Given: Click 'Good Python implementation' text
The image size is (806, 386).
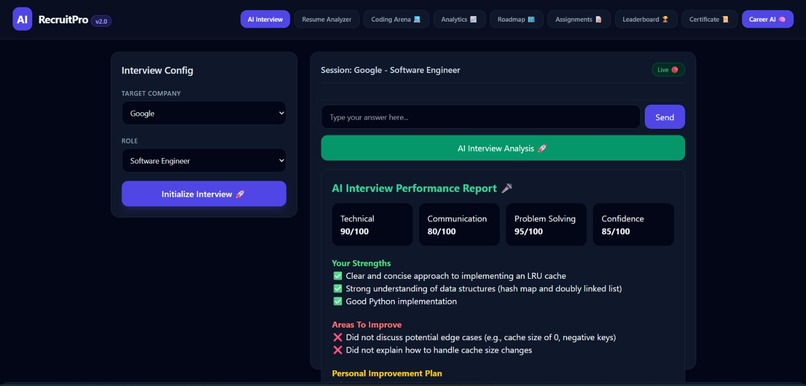Looking at the screenshot, I should (x=401, y=301).
